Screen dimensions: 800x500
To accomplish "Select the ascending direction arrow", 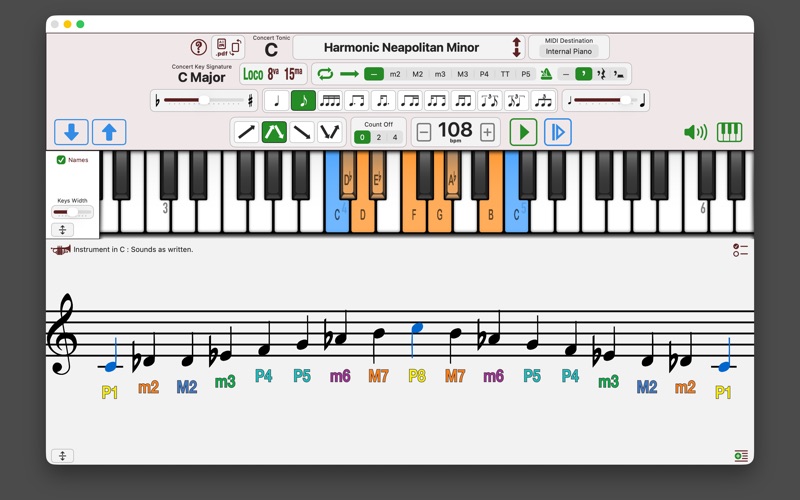I will (246, 132).
